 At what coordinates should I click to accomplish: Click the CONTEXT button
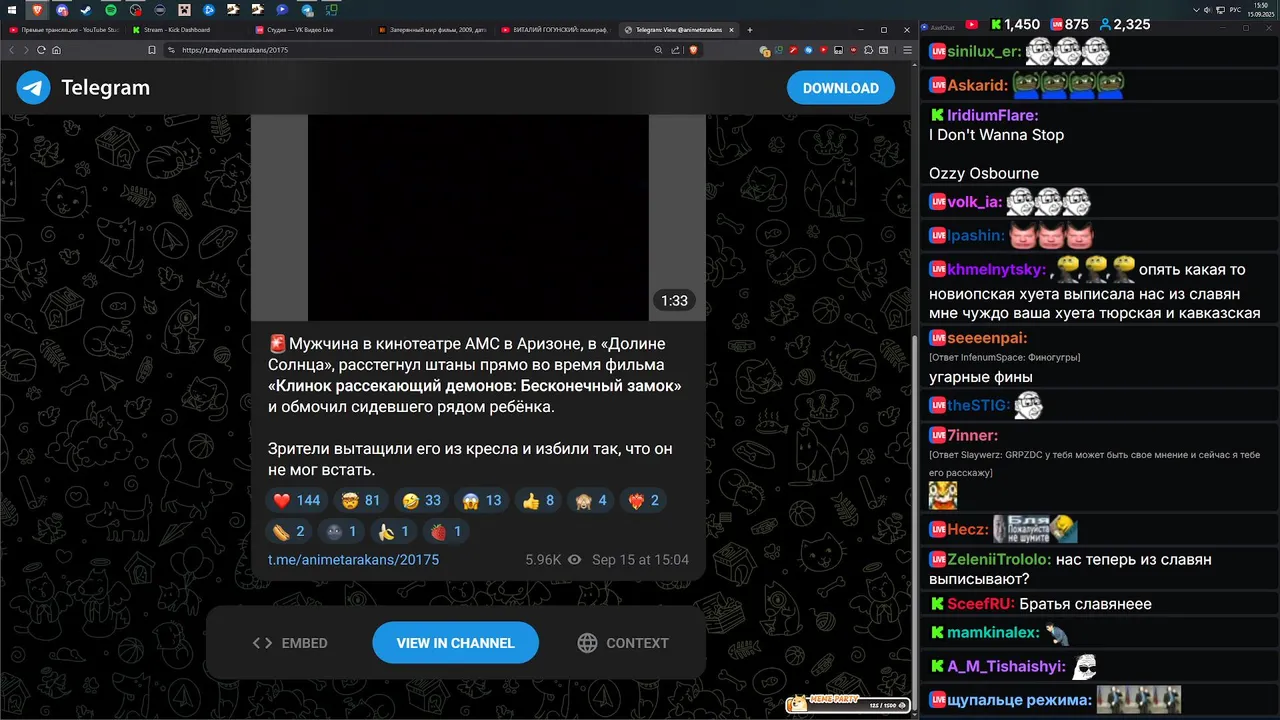pyautogui.click(x=623, y=643)
